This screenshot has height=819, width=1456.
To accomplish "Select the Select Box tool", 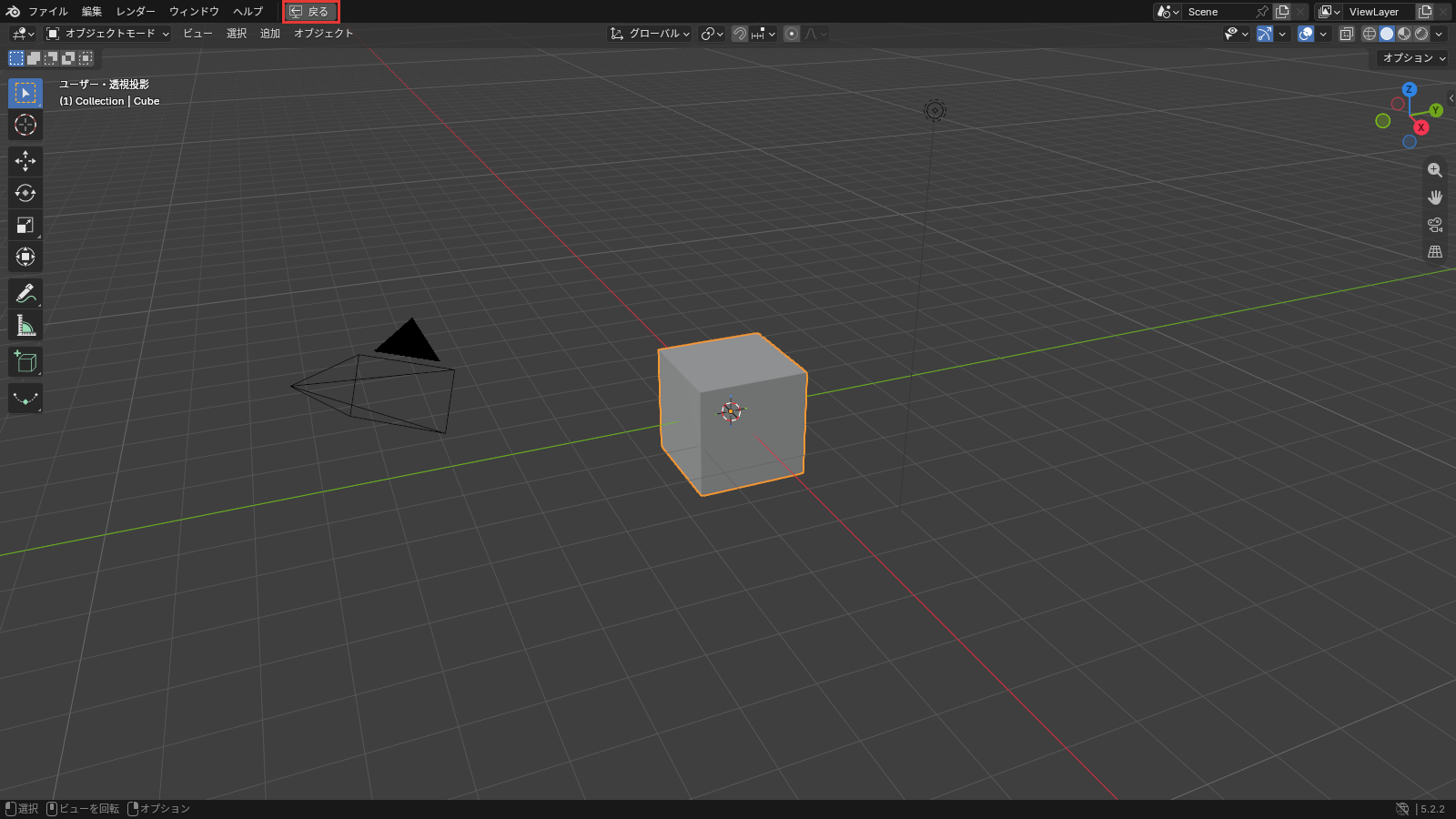I will coord(25,93).
